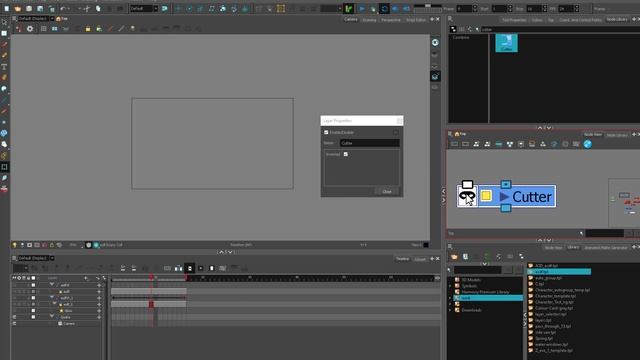Click the add layer plus icon in the Timeline header
The image size is (640, 360).
pos(86,278)
